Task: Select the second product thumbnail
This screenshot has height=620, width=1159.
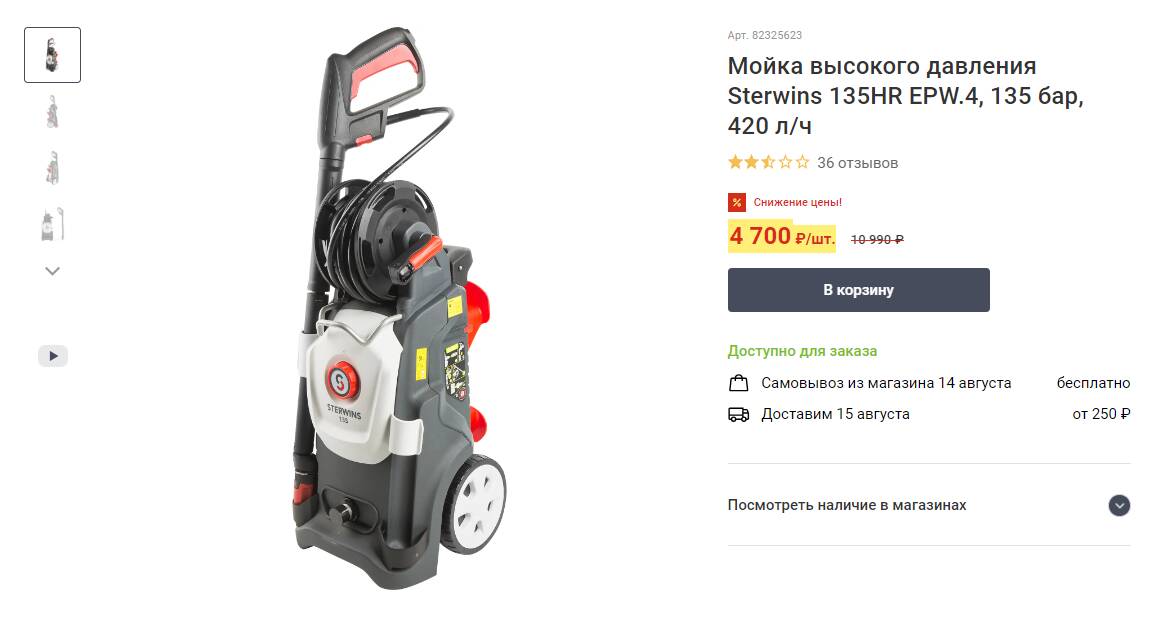Action: (x=52, y=112)
